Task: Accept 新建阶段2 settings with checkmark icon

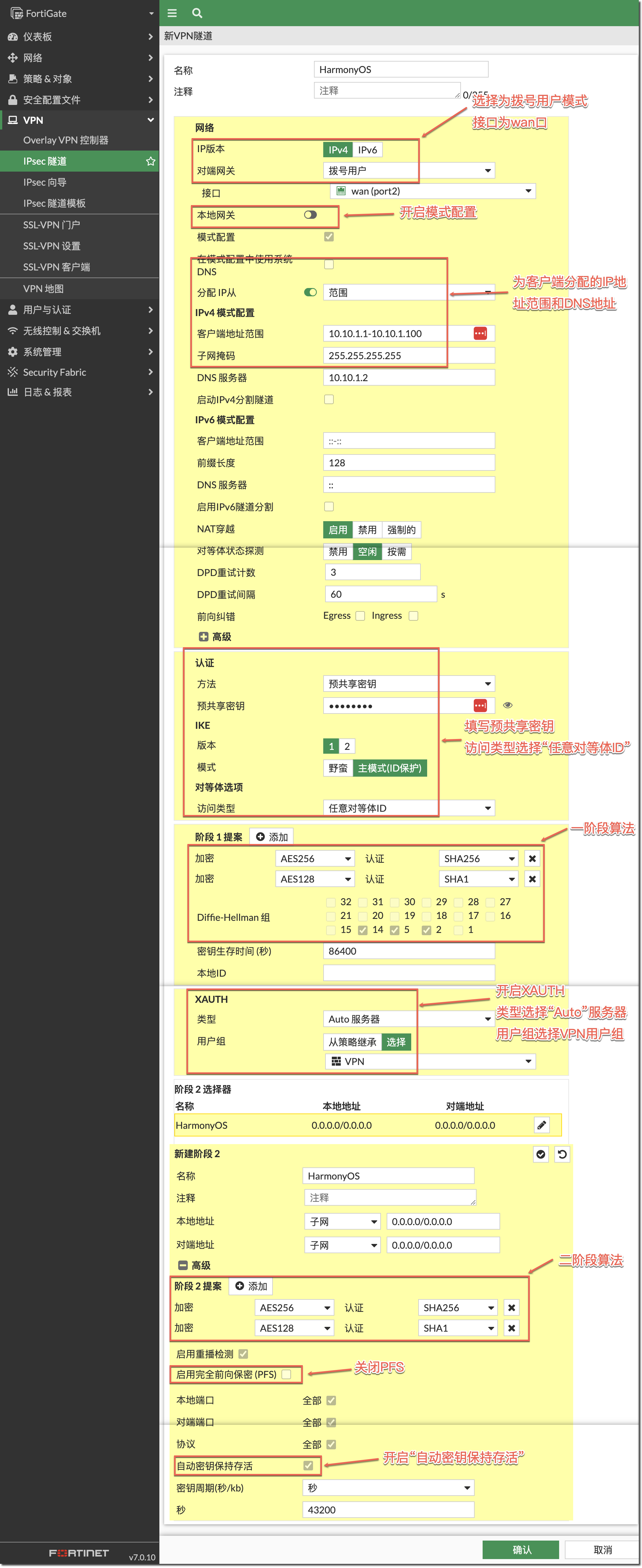Action: 540,1153
